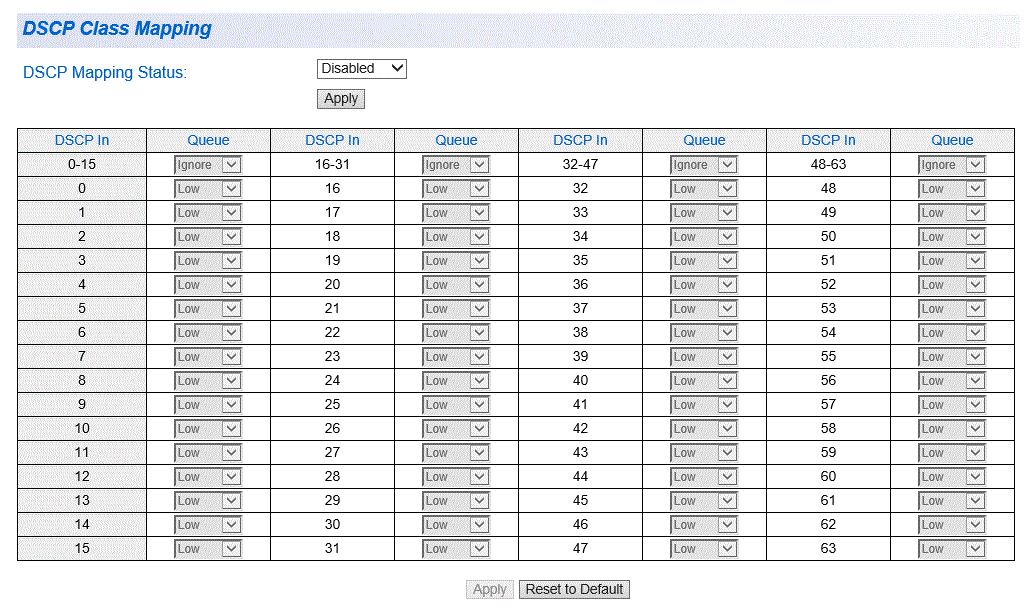Click the first DSCP In column header
The width and height of the screenshot is (1027, 609).
coord(82,140)
